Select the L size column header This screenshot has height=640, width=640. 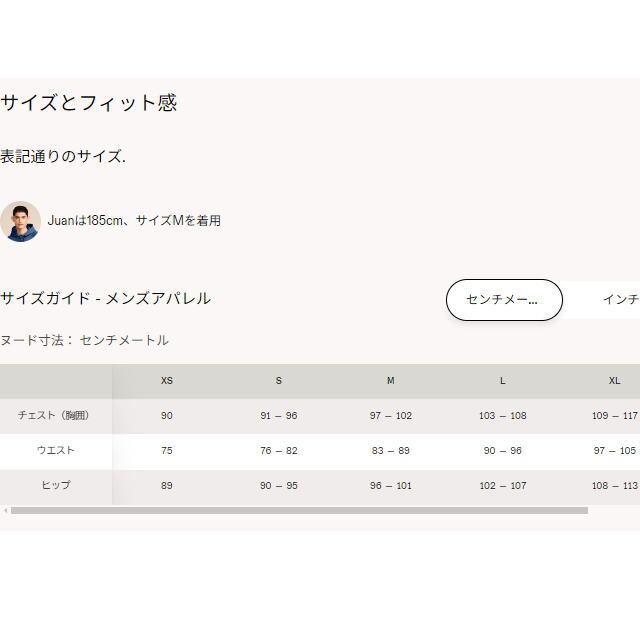pos(503,381)
